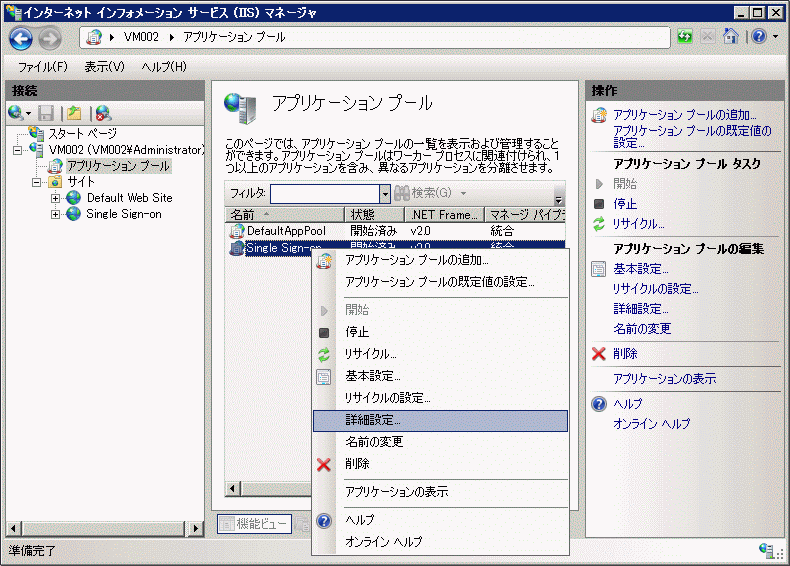Open the ヘルプ(H) menu

tap(164, 67)
